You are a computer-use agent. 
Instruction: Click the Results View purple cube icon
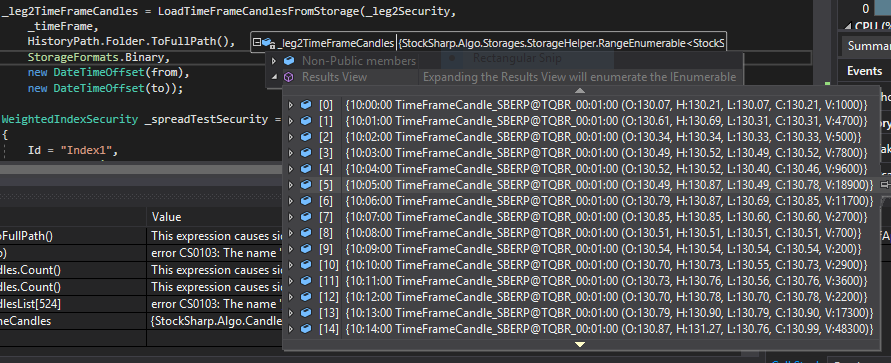point(289,77)
